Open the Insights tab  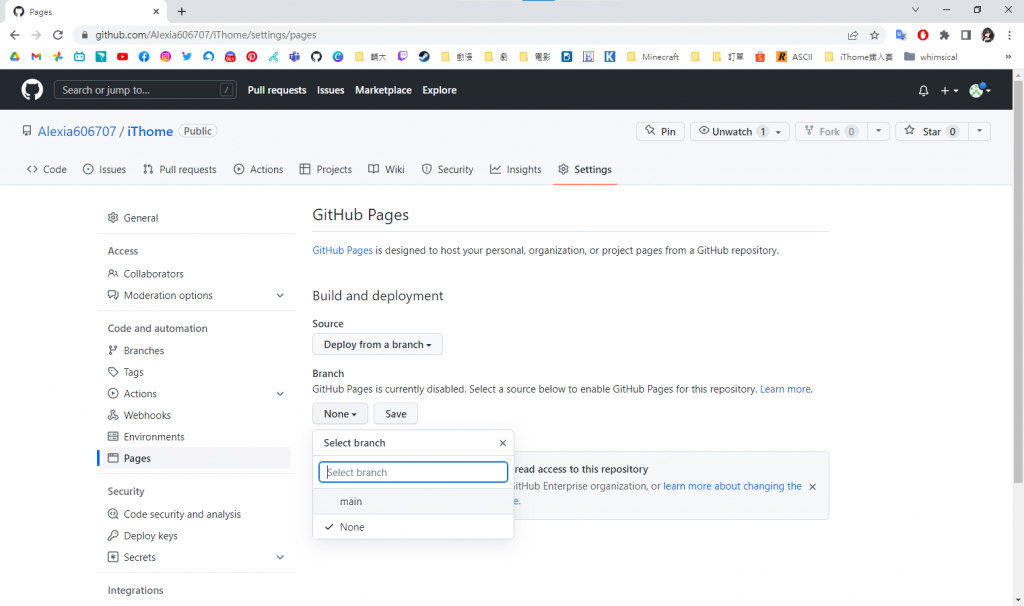(x=516, y=169)
